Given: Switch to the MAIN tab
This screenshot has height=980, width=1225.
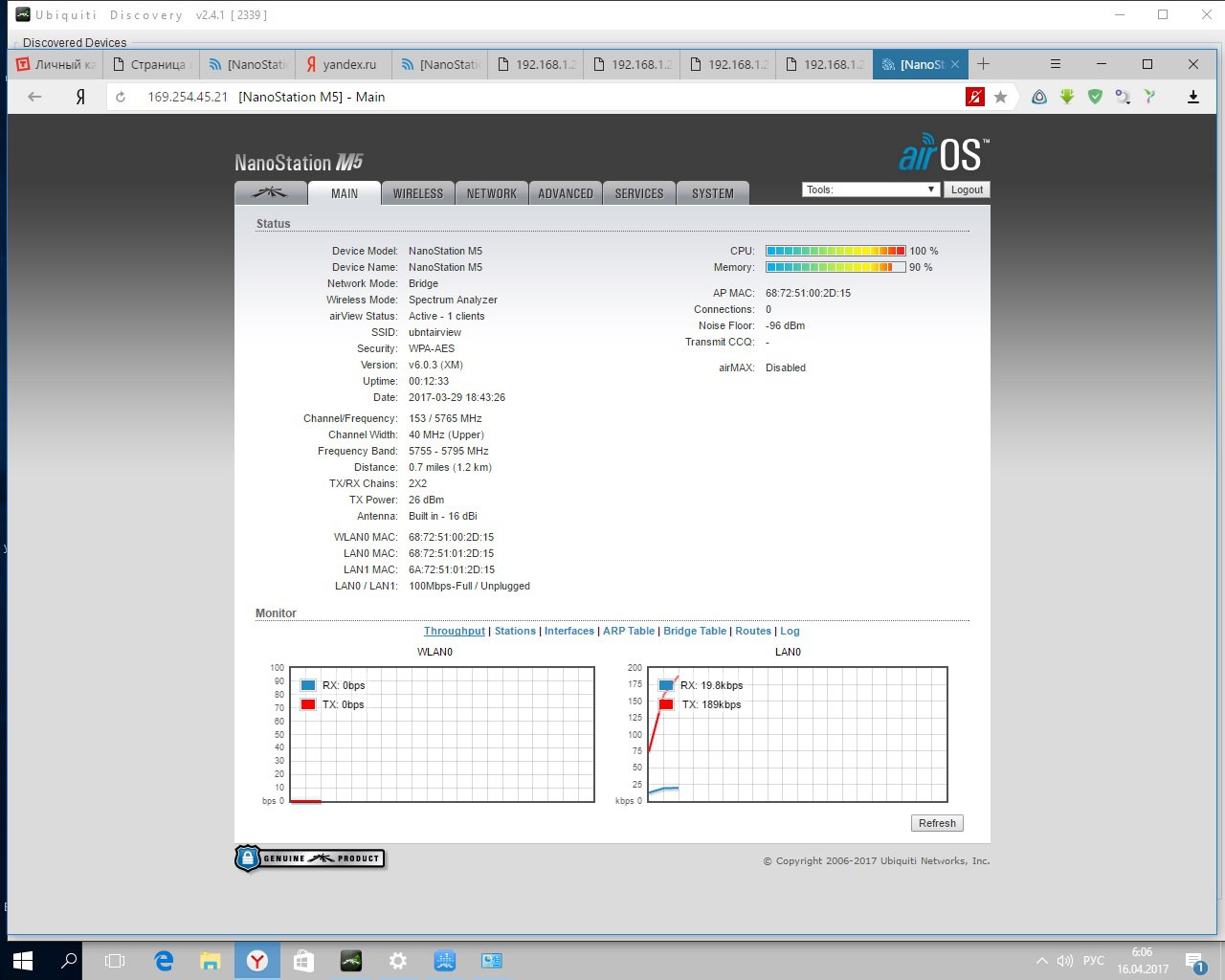Looking at the screenshot, I should pos(345,192).
